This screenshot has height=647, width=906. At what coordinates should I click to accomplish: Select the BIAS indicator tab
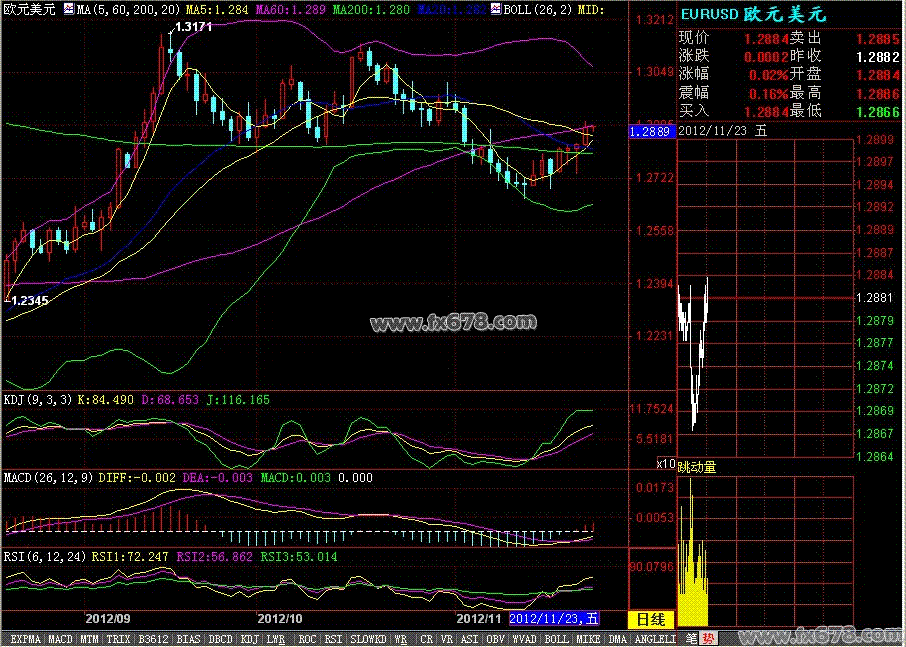tap(187, 638)
